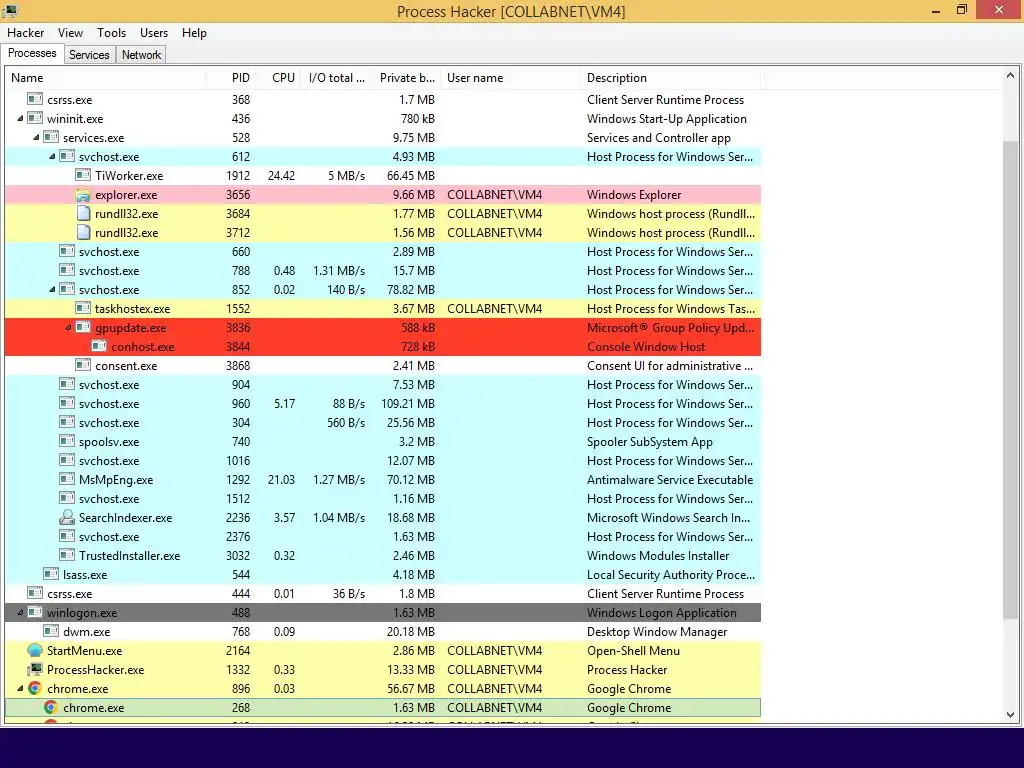The width and height of the screenshot is (1024, 768).
Task: Click the Process Hacker title bar icon
Action: (10, 10)
